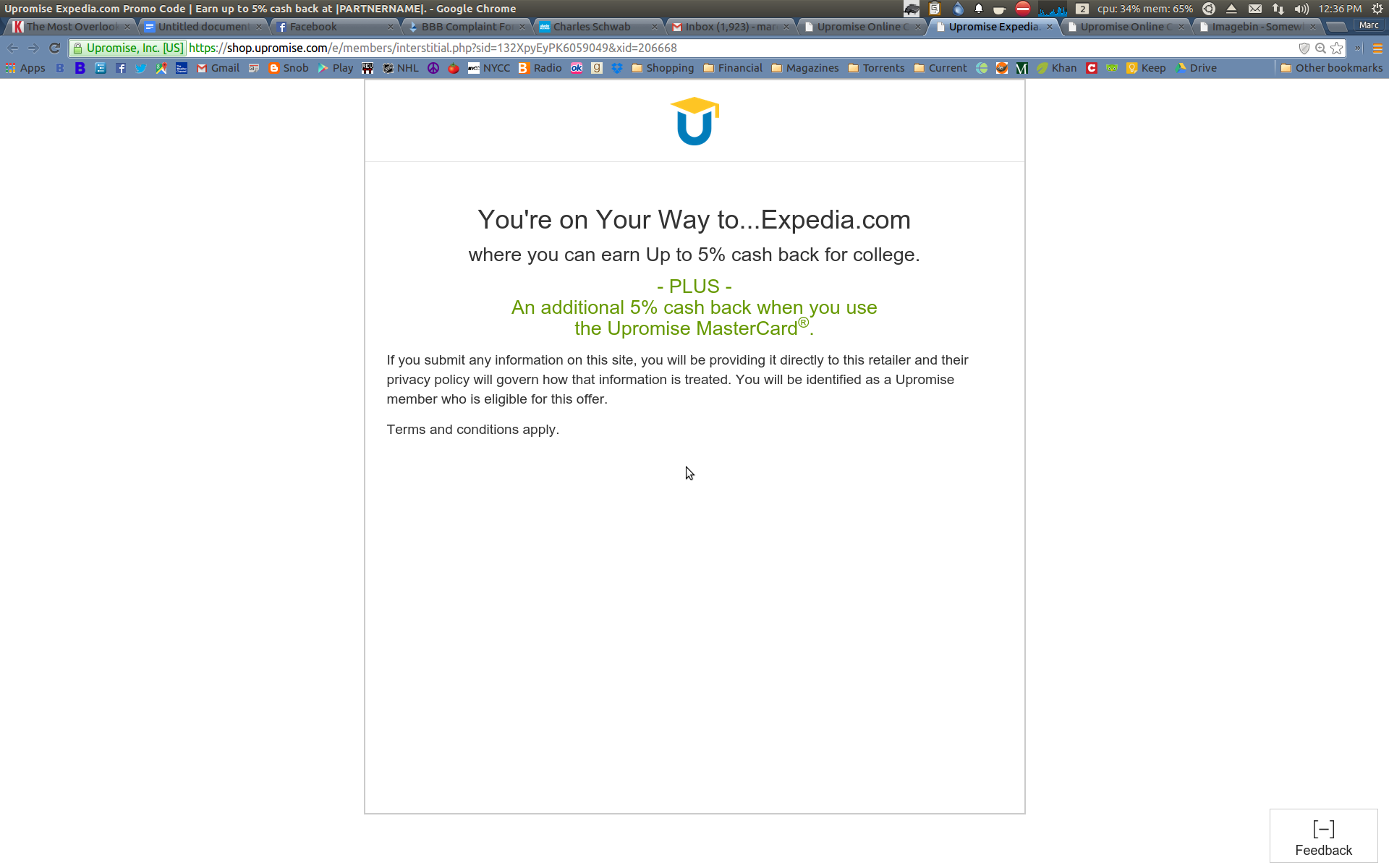Reload the current page
Image resolution: width=1389 pixels, height=868 pixels.
54,48
